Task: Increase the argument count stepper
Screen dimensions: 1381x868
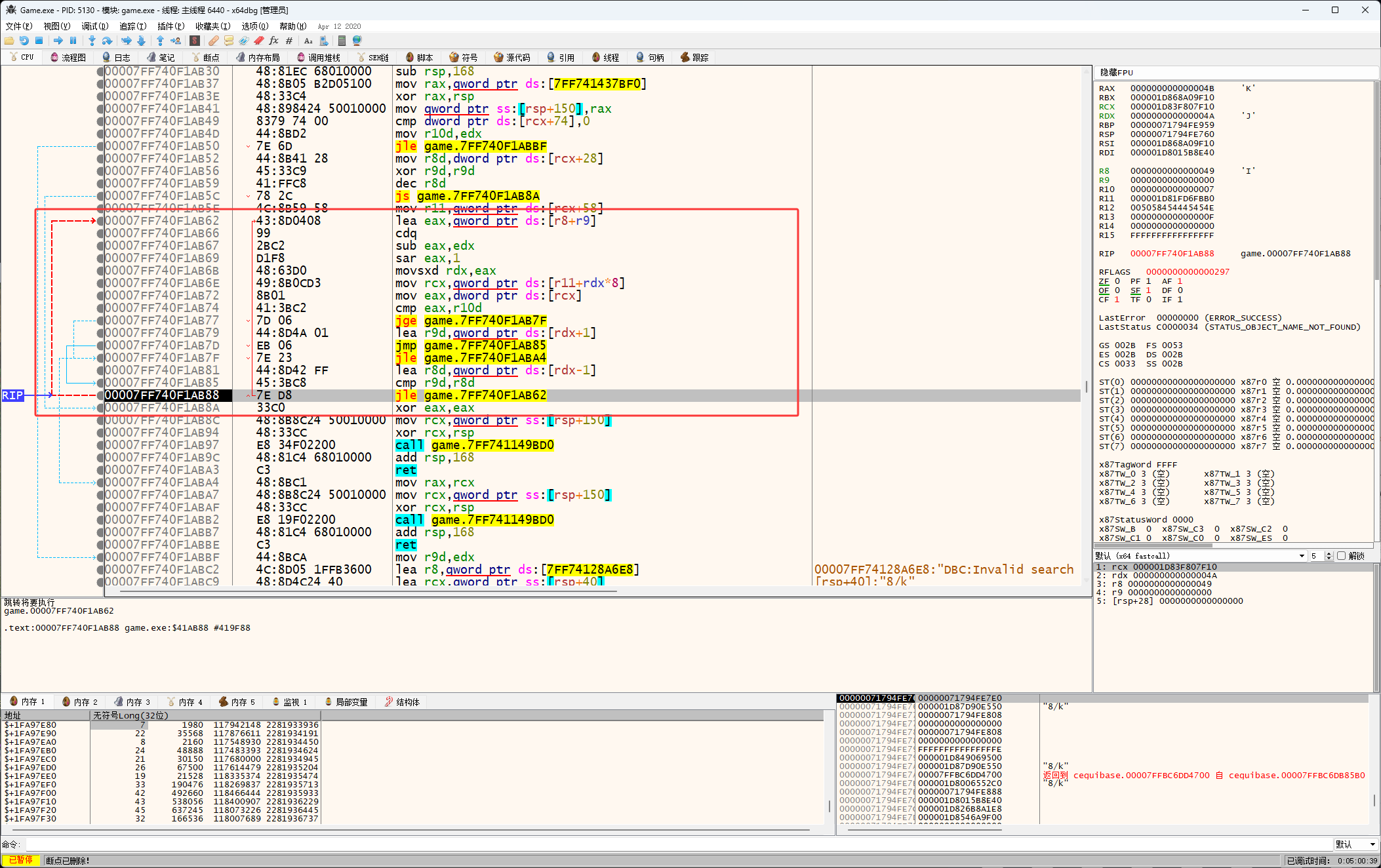Action: coord(1329,553)
